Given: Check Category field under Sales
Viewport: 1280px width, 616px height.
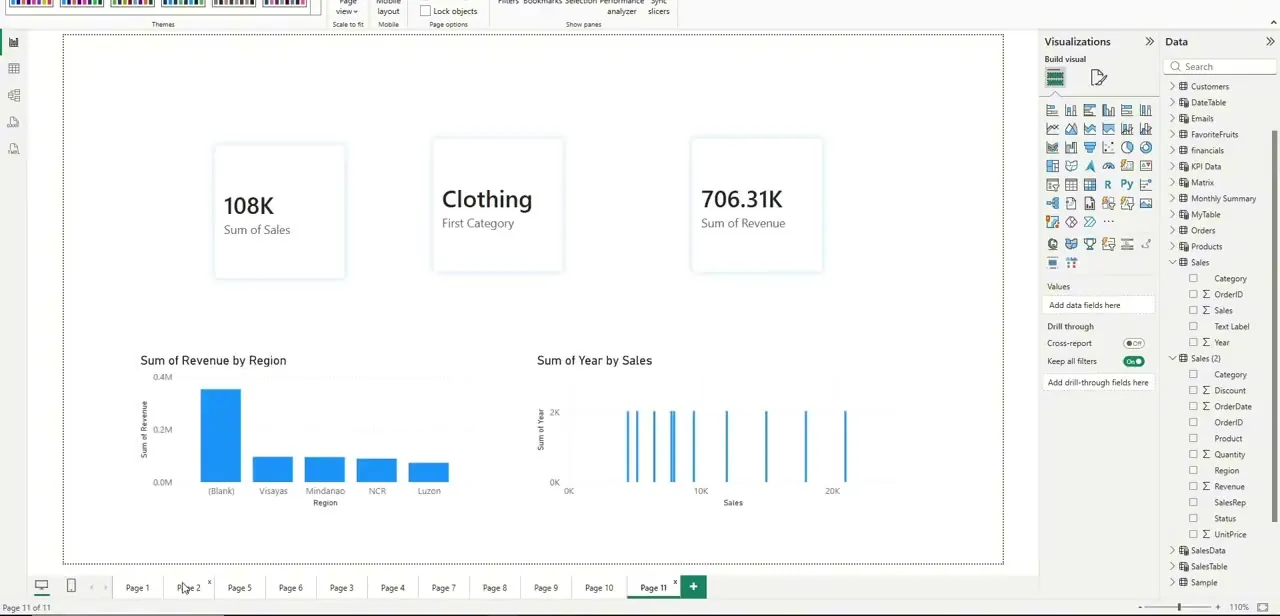Looking at the screenshot, I should click(1193, 279).
